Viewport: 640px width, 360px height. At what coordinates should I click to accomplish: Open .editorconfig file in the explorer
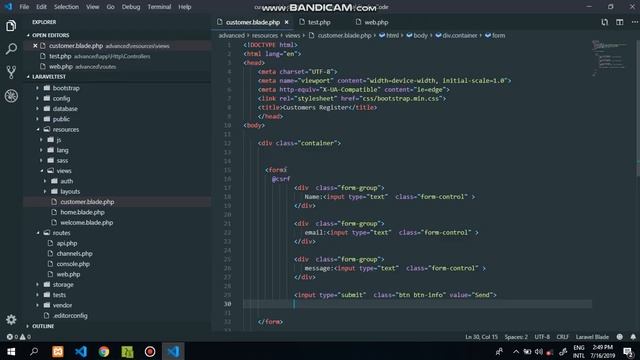click(x=70, y=316)
